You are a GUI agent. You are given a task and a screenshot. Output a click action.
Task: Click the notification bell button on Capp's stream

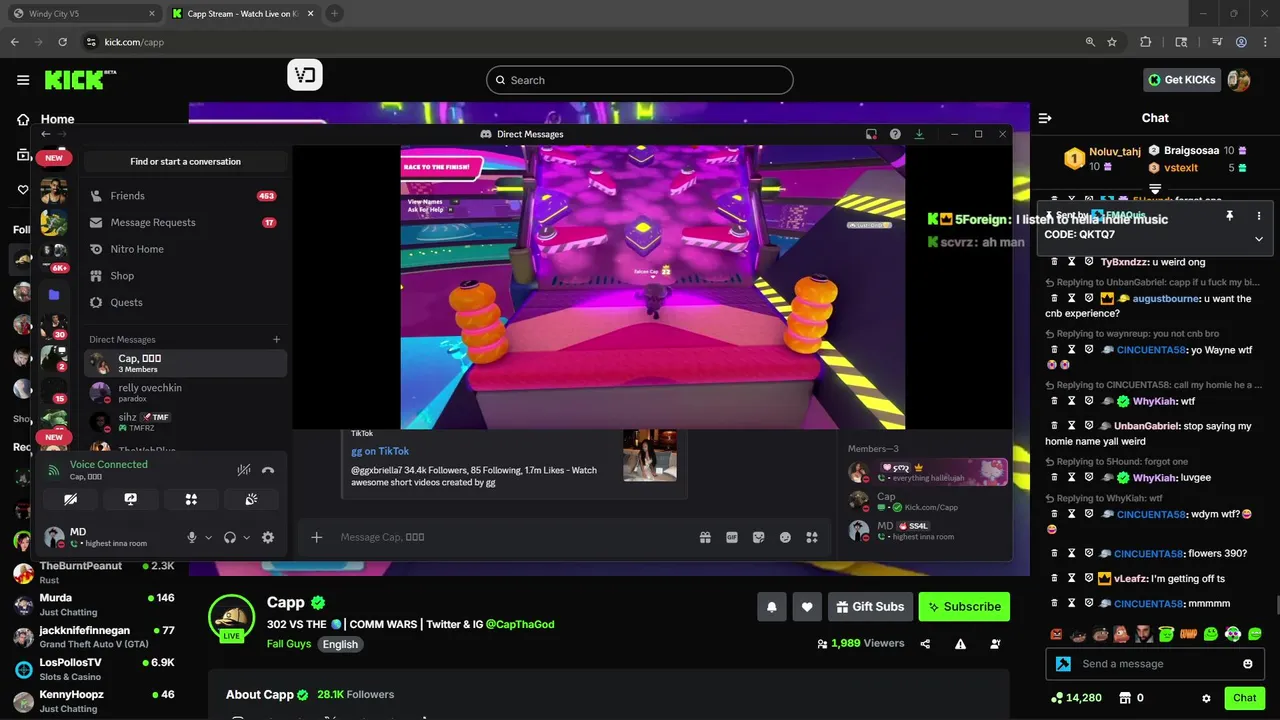772,606
